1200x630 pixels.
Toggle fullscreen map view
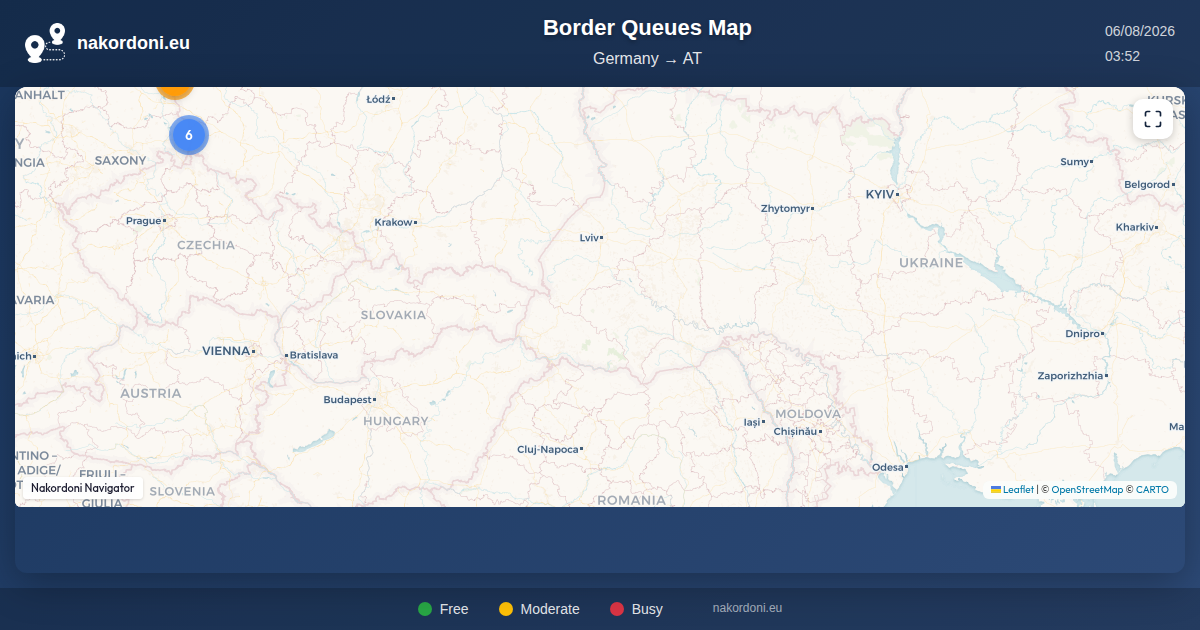[1153, 119]
